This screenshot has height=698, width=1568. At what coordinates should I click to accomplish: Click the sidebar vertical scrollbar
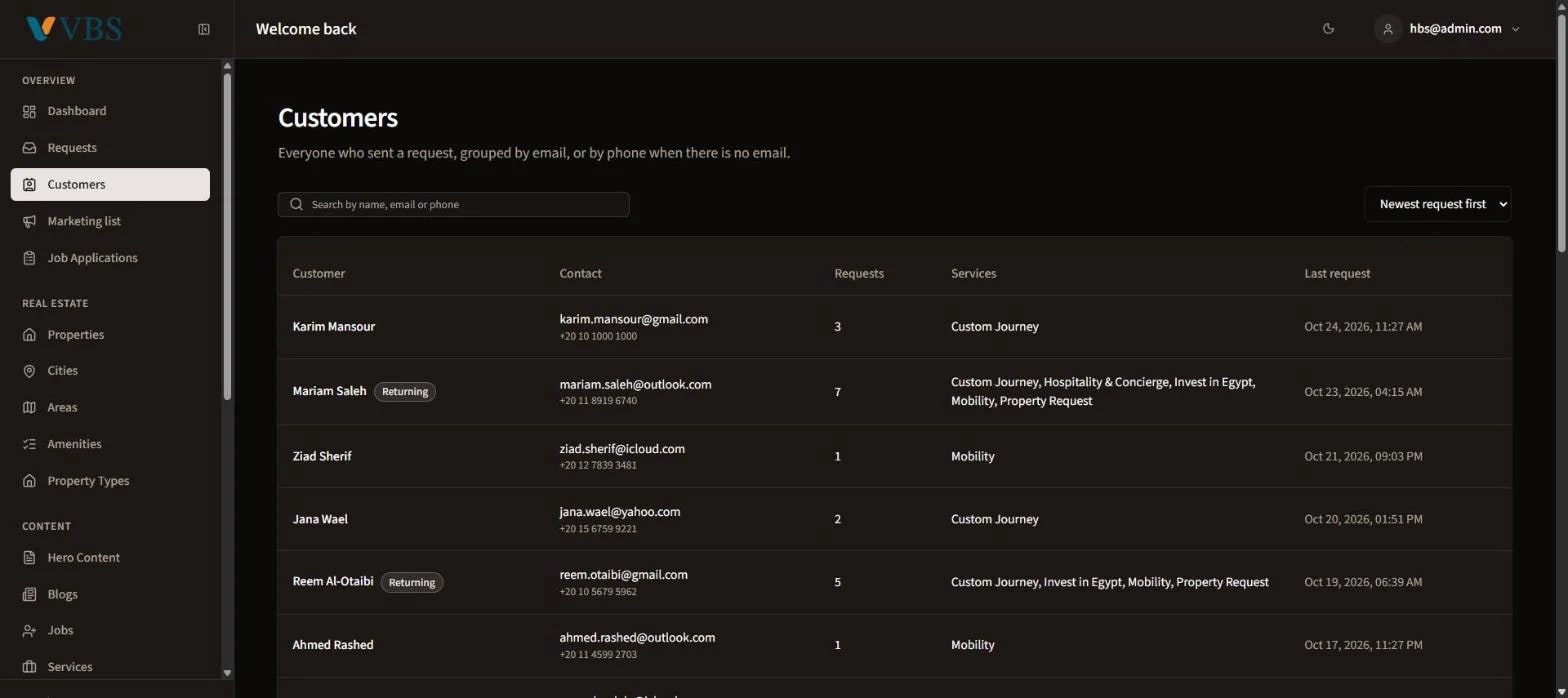point(227,235)
